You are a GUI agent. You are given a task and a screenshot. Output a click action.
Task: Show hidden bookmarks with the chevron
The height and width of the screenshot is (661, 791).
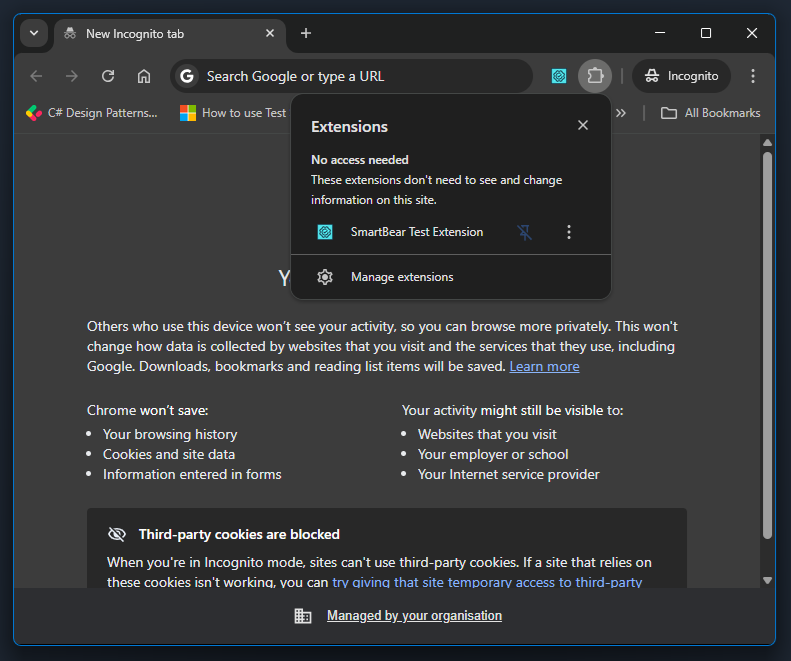click(x=620, y=113)
